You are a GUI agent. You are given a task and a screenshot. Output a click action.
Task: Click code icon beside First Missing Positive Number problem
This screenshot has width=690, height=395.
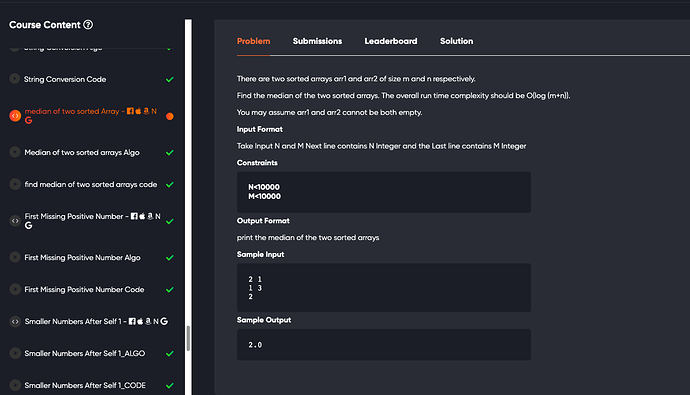click(15, 221)
